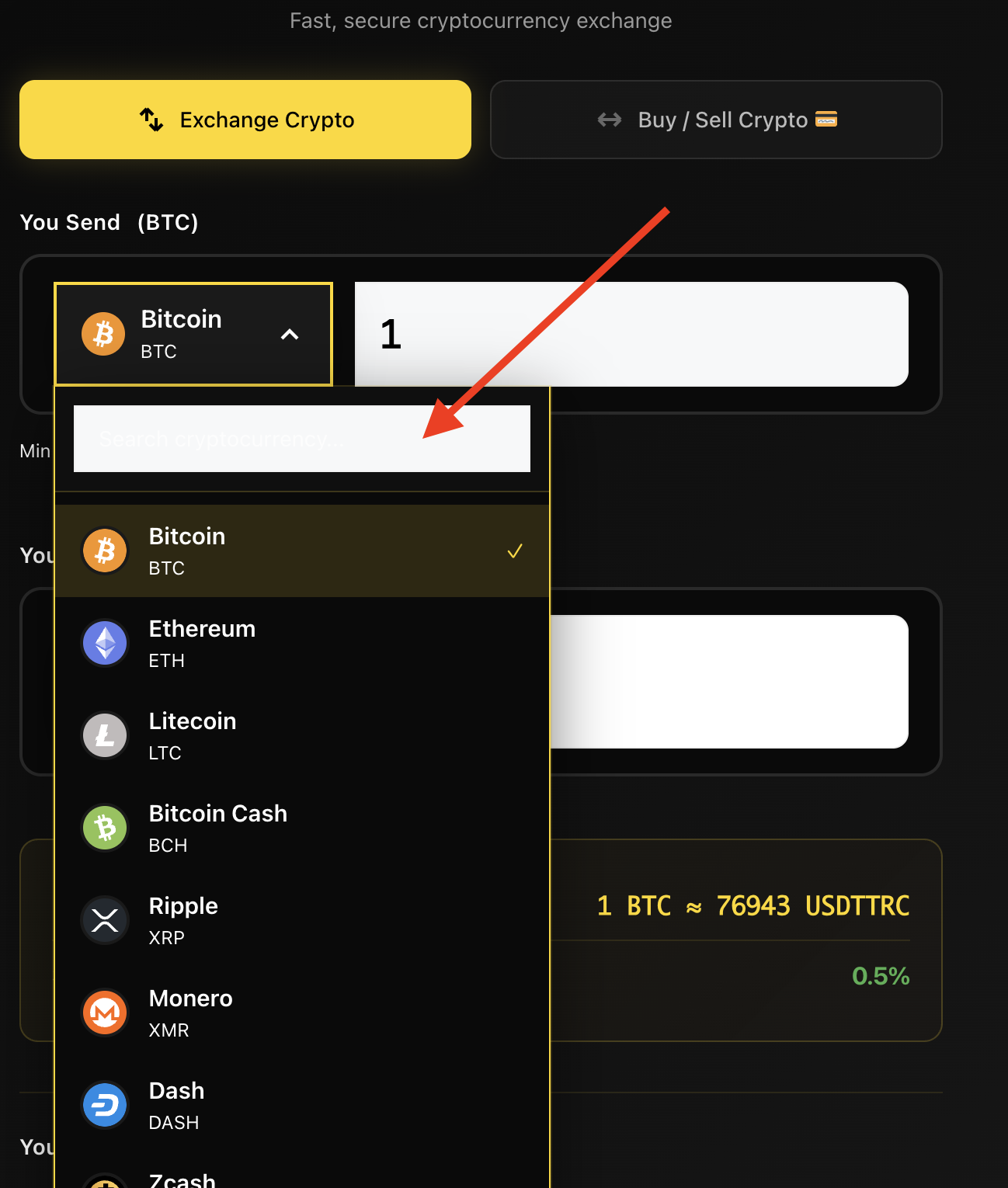Image resolution: width=1008 pixels, height=1188 pixels.
Task: Click the Monero orange logo
Action: tap(104, 1013)
